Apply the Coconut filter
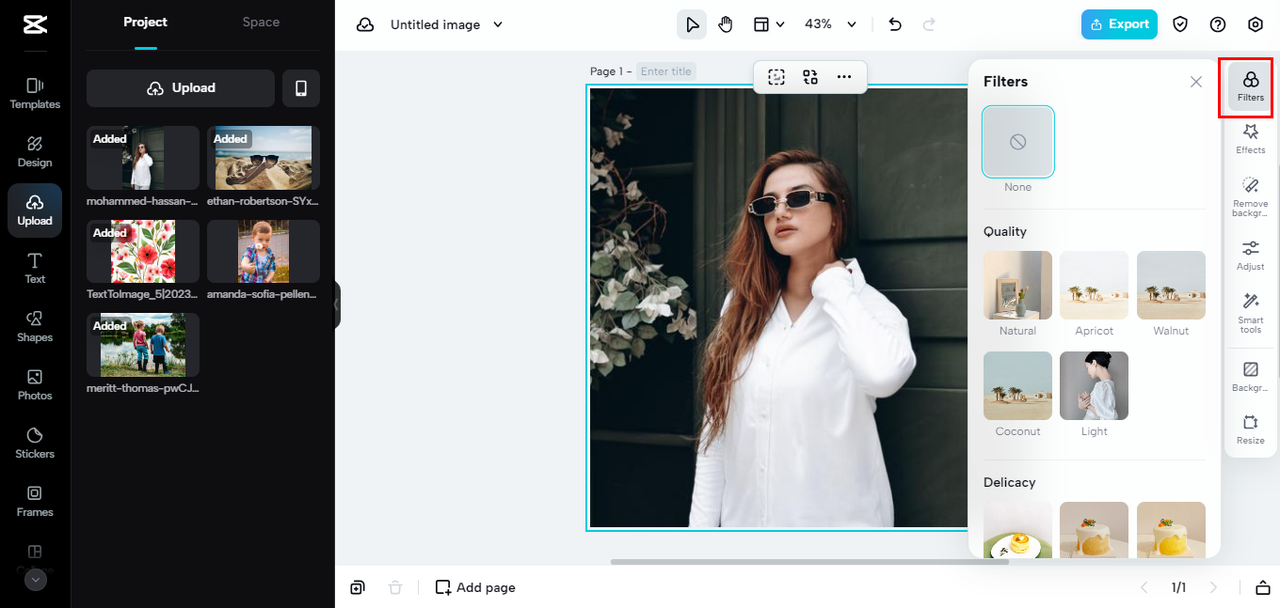The width and height of the screenshot is (1280, 608). (1018, 385)
